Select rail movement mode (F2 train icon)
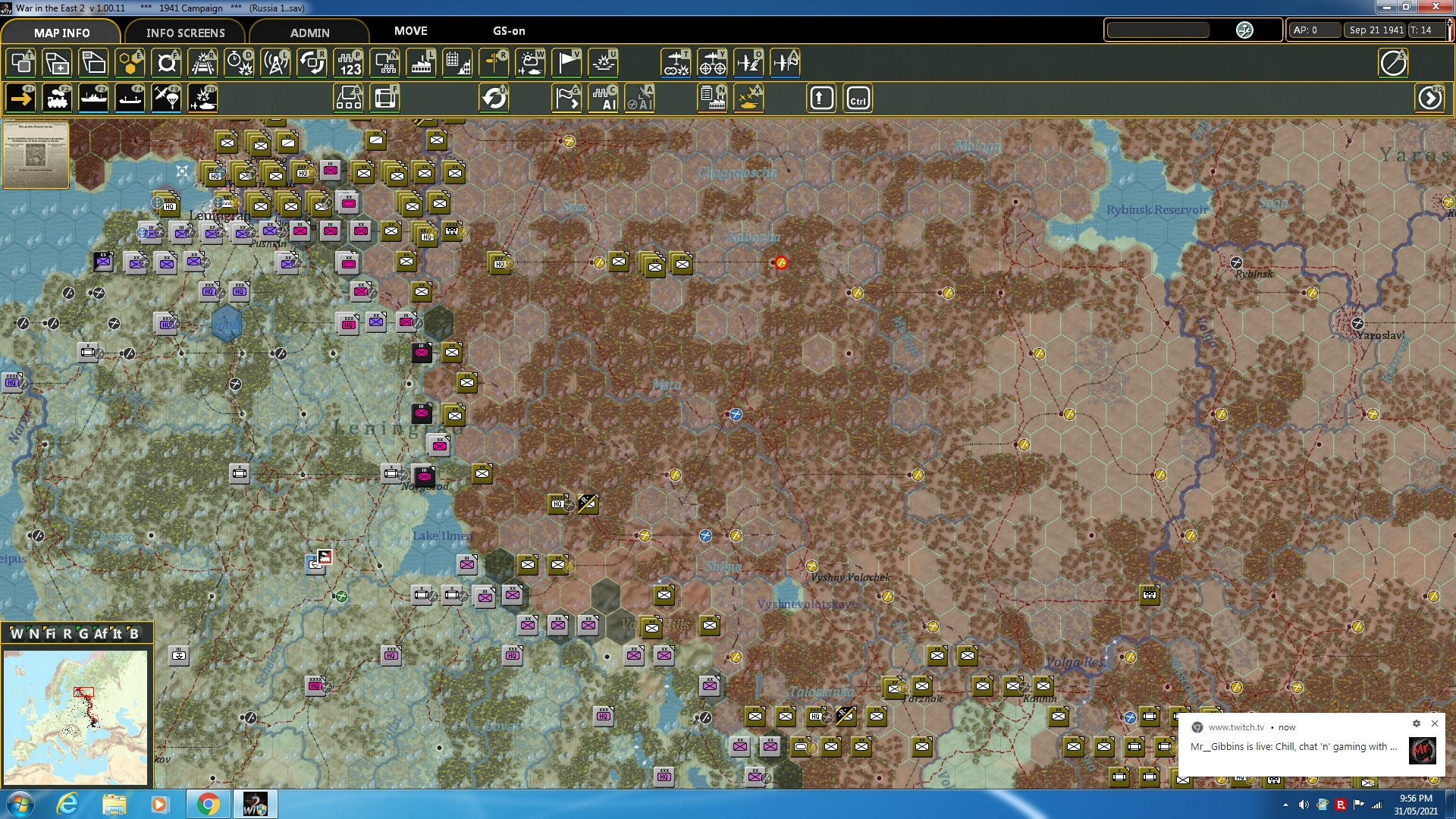The height and width of the screenshot is (819, 1456). click(x=57, y=99)
